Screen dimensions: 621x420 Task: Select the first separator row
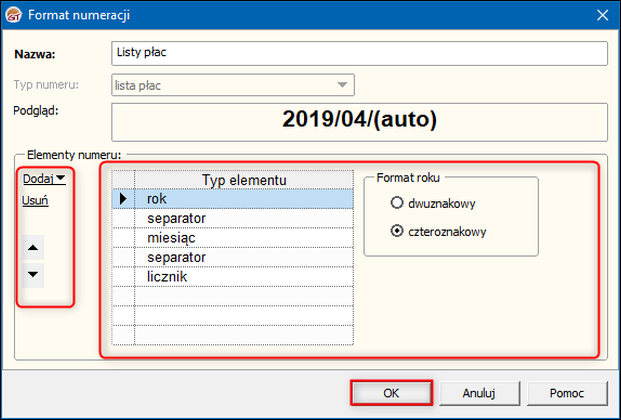pyautogui.click(x=244, y=218)
